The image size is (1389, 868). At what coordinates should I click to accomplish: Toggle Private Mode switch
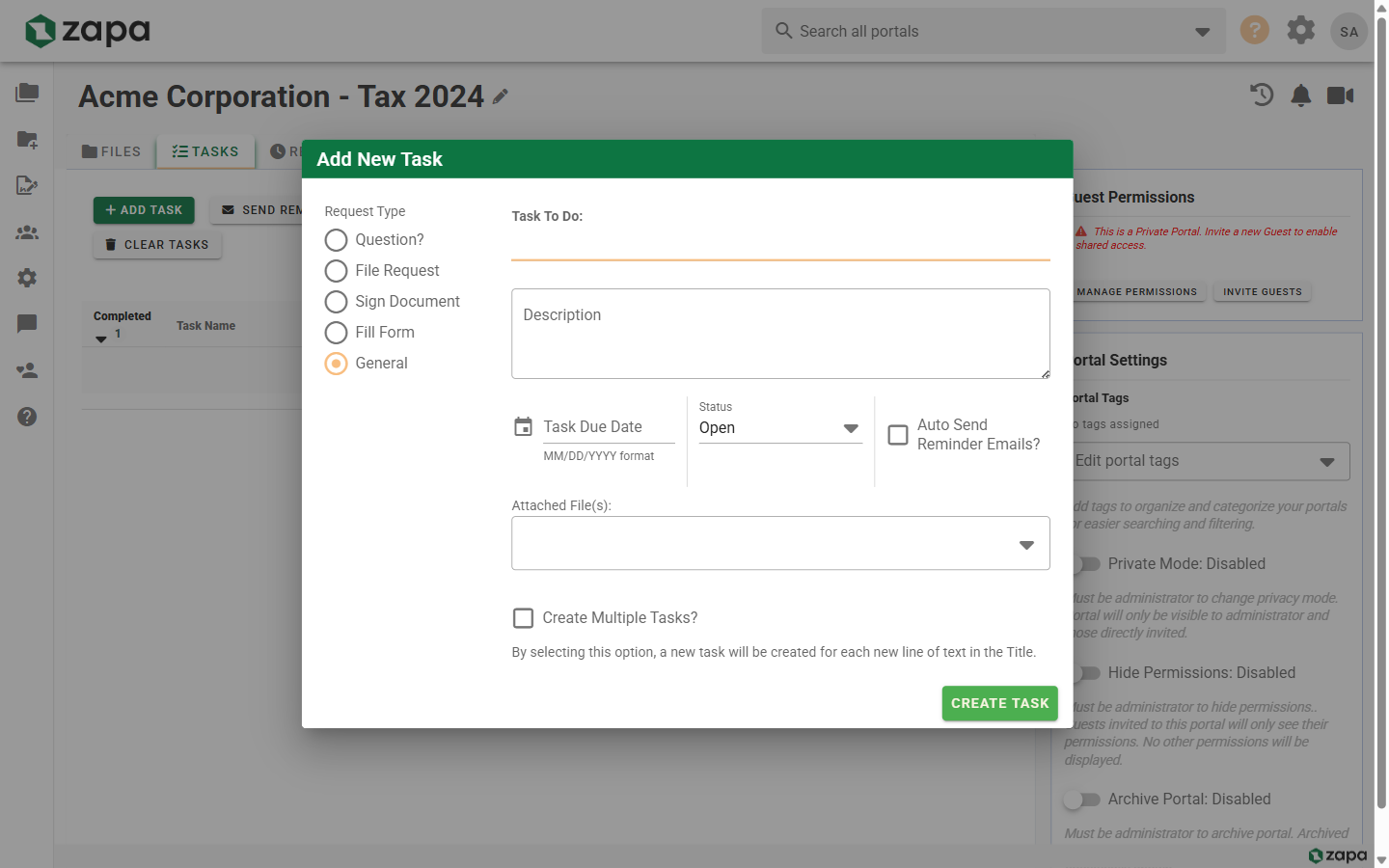pos(1083,564)
